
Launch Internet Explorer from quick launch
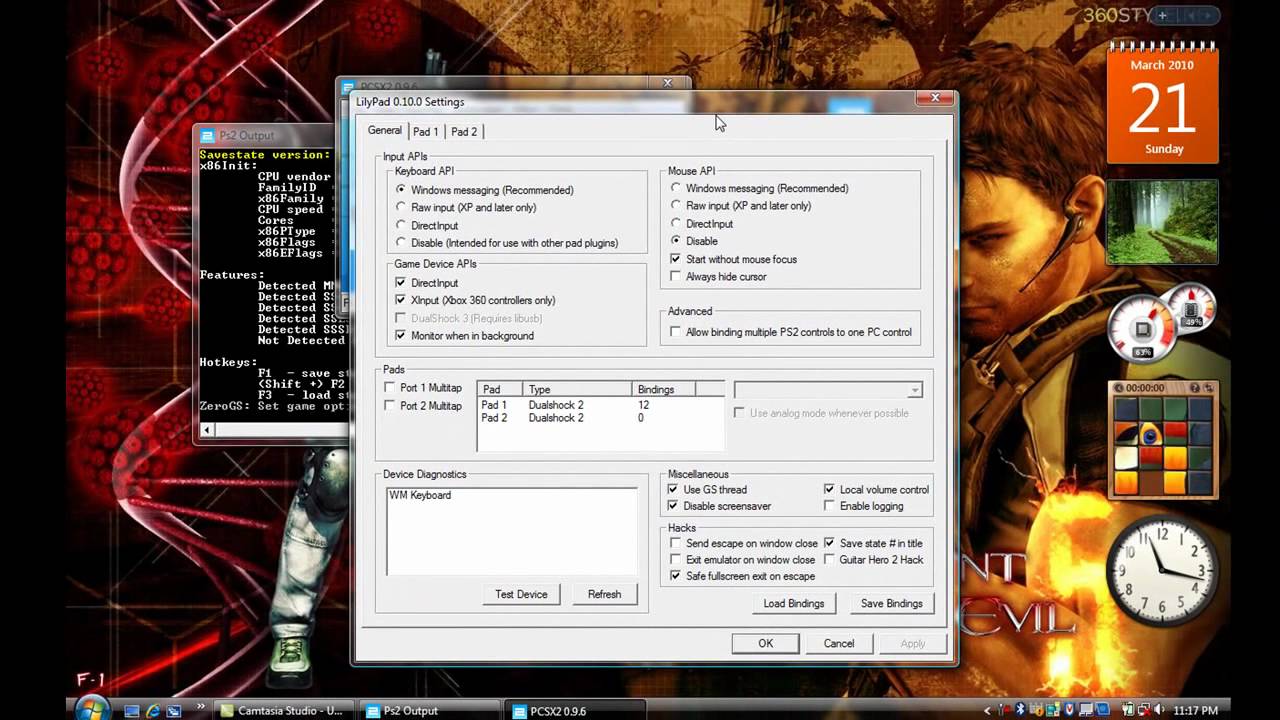click(153, 711)
